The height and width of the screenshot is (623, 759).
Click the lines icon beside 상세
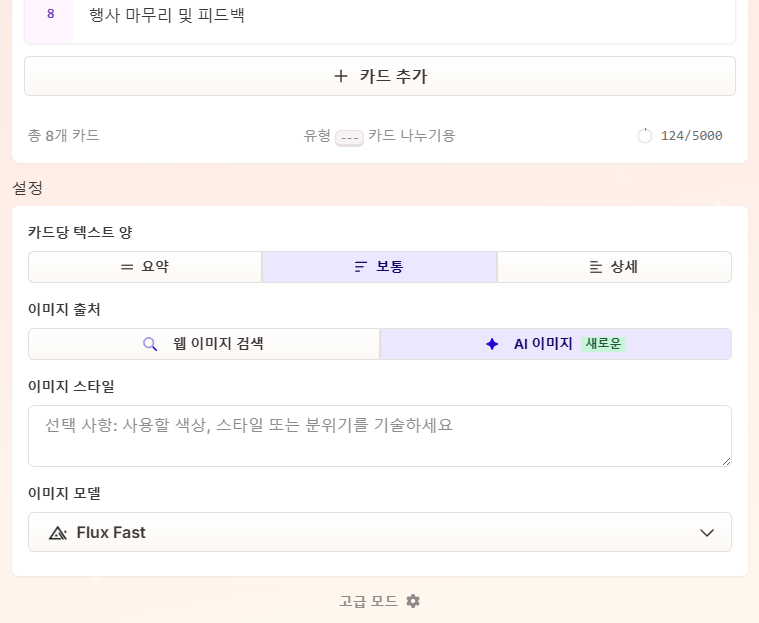click(596, 267)
